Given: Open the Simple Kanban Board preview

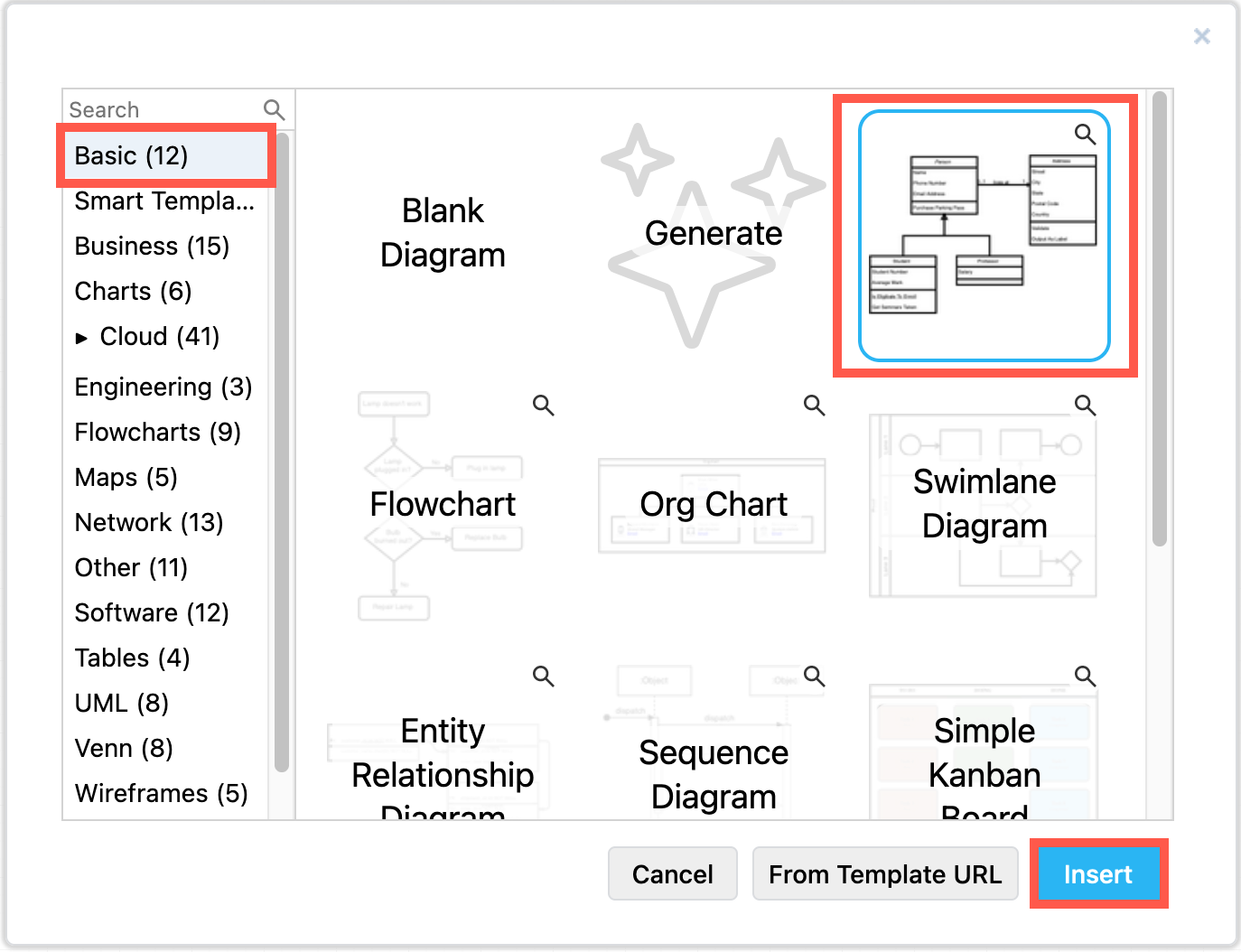Looking at the screenshot, I should pos(1085,676).
